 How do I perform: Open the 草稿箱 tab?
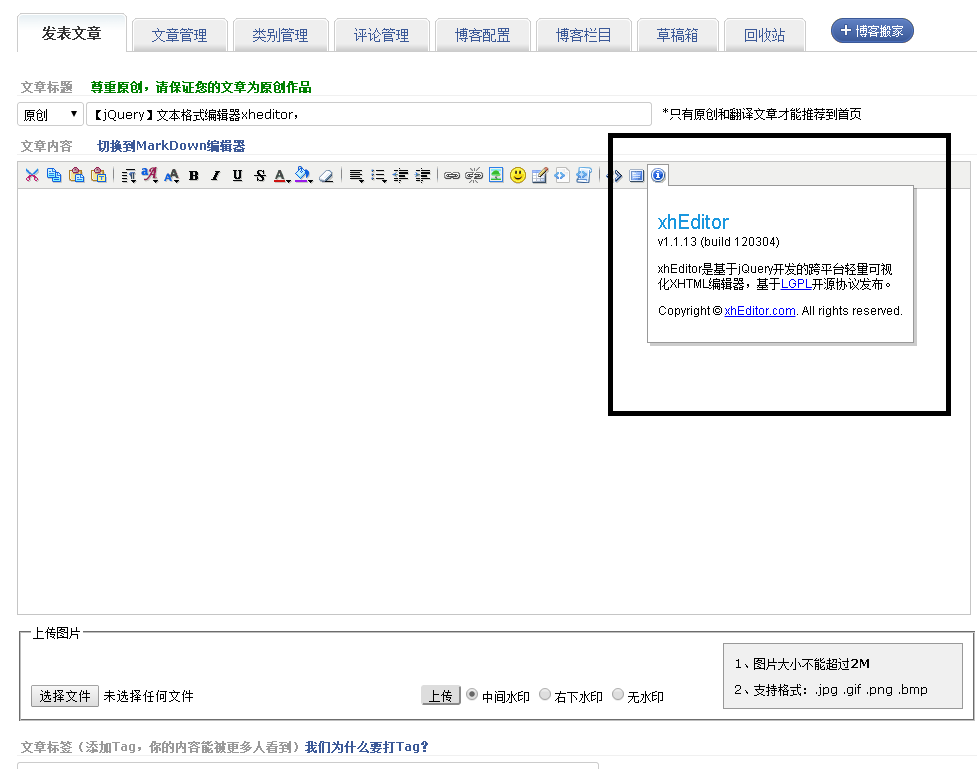pyautogui.click(x=677, y=35)
